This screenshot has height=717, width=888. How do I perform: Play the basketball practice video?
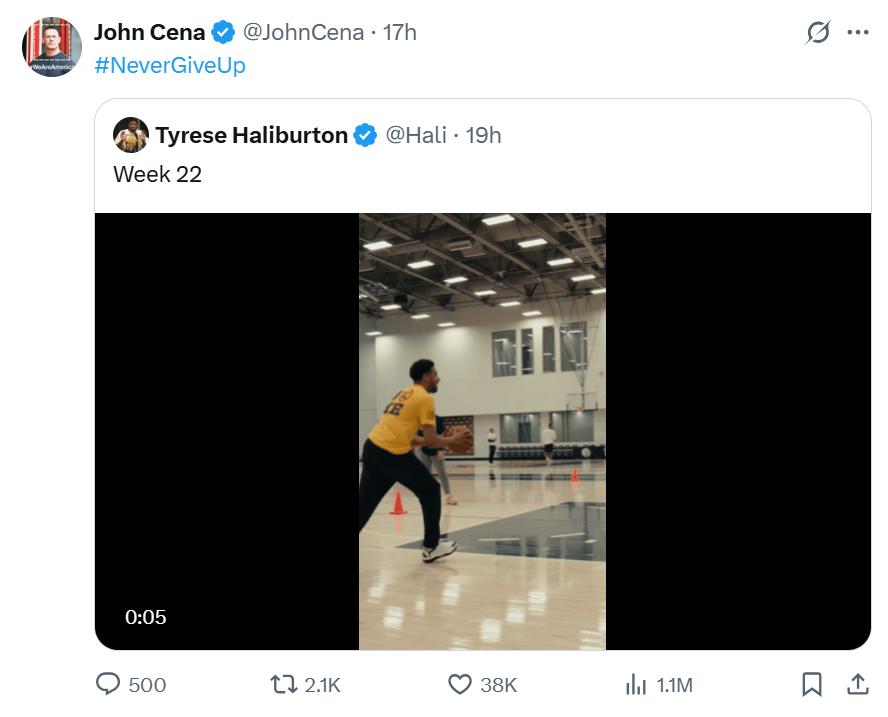[x=482, y=431]
